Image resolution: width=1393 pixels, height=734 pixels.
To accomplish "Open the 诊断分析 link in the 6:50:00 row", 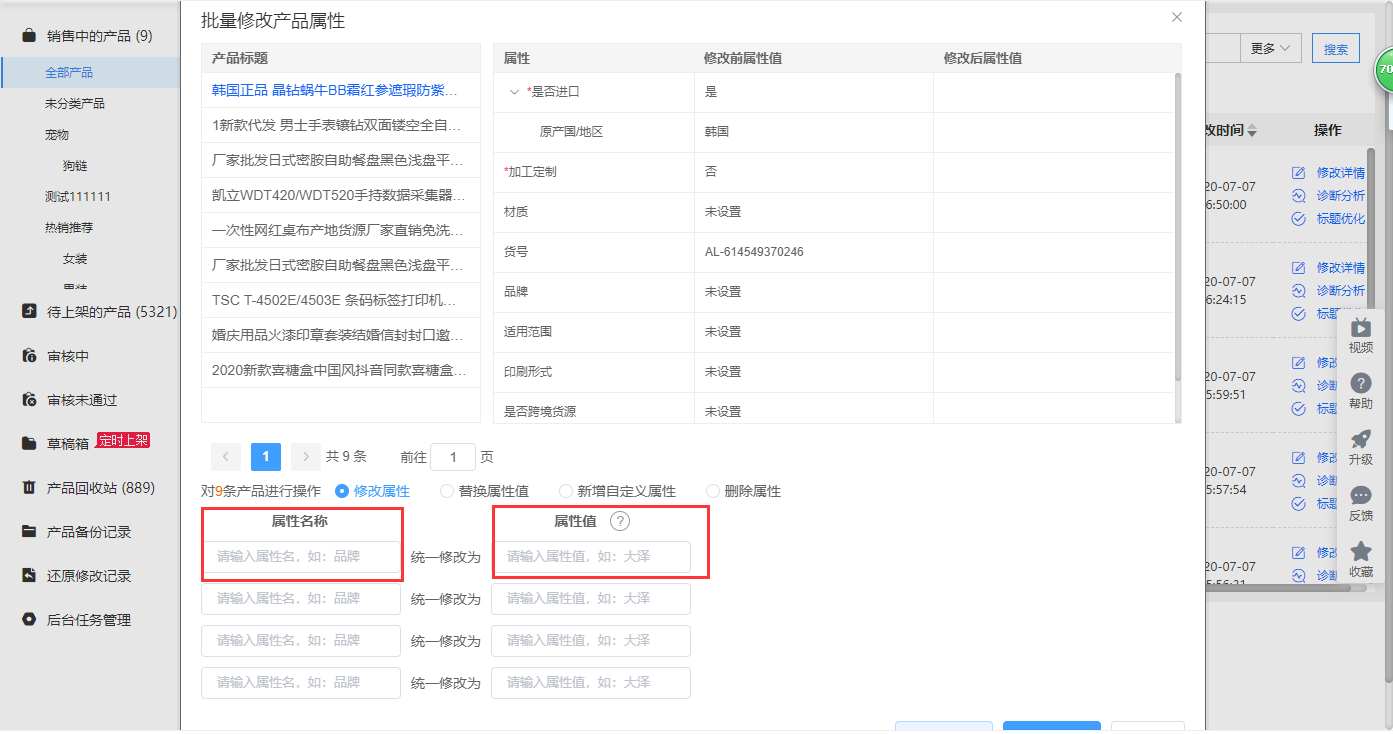I will click(1341, 196).
